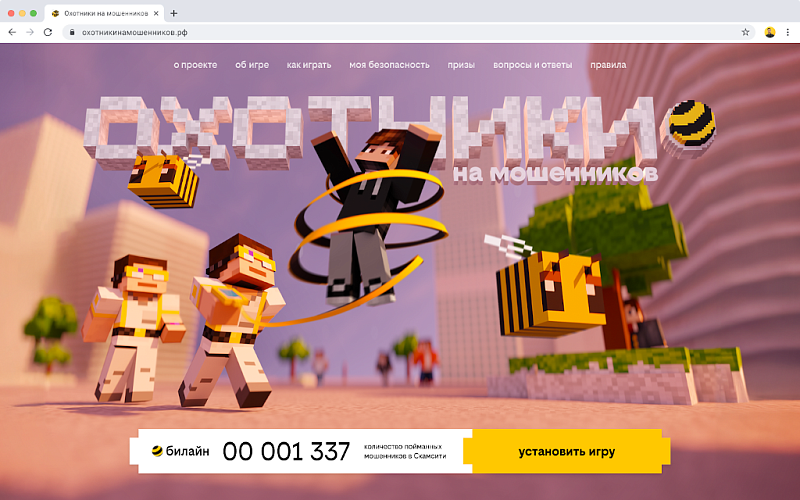This screenshot has width=800, height=500.
Task: Open the «о проекте» menu item
Action: point(194,65)
